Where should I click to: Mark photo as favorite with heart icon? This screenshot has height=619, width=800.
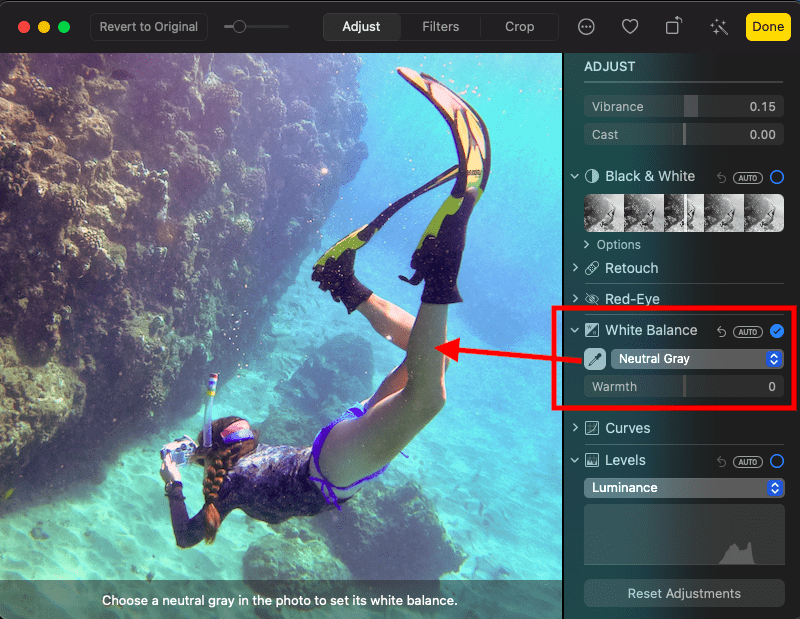[630, 27]
